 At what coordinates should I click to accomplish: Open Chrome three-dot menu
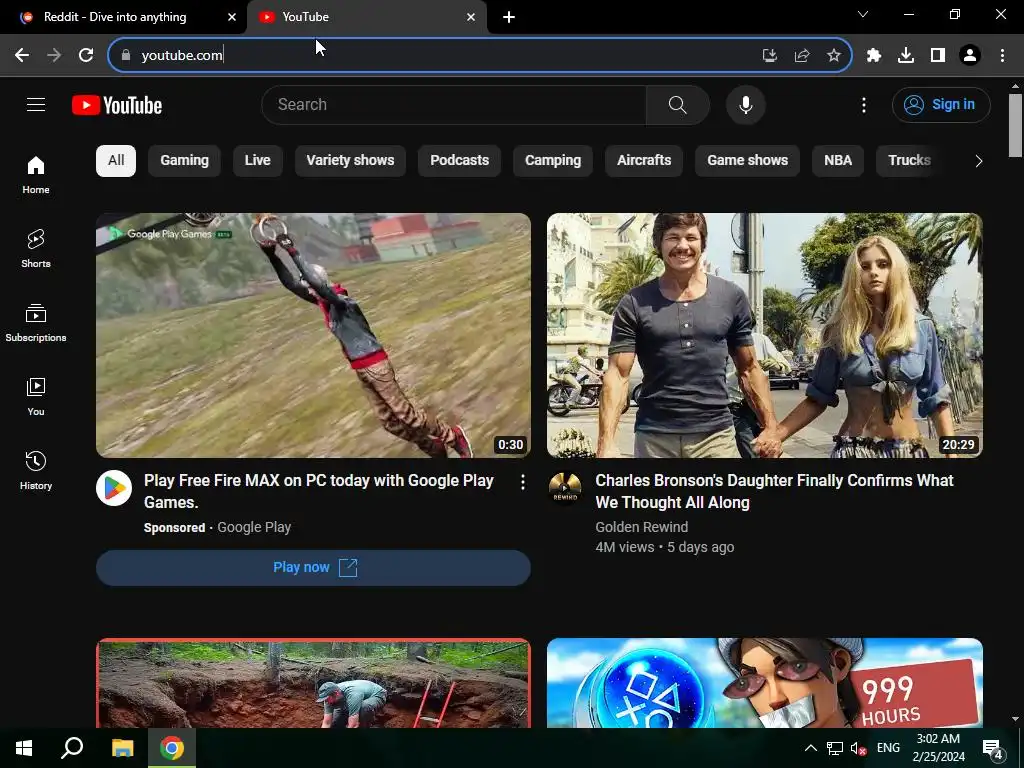pos(1002,55)
